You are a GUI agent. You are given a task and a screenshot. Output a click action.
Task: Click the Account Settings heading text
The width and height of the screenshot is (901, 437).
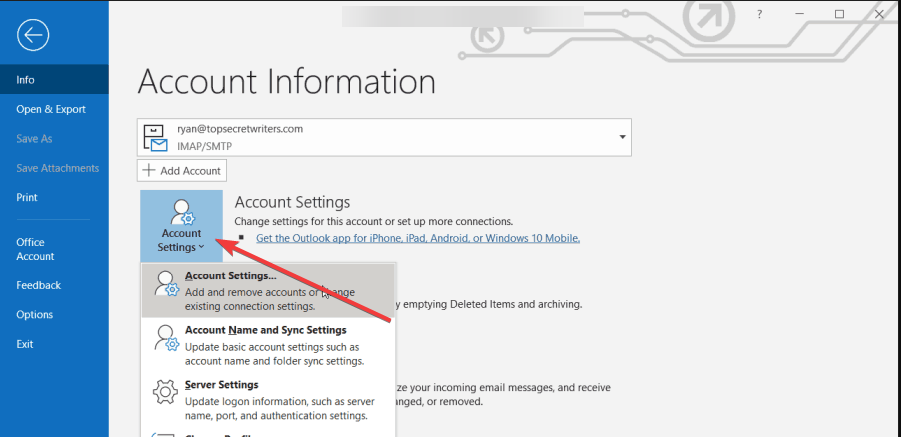[x=292, y=202]
